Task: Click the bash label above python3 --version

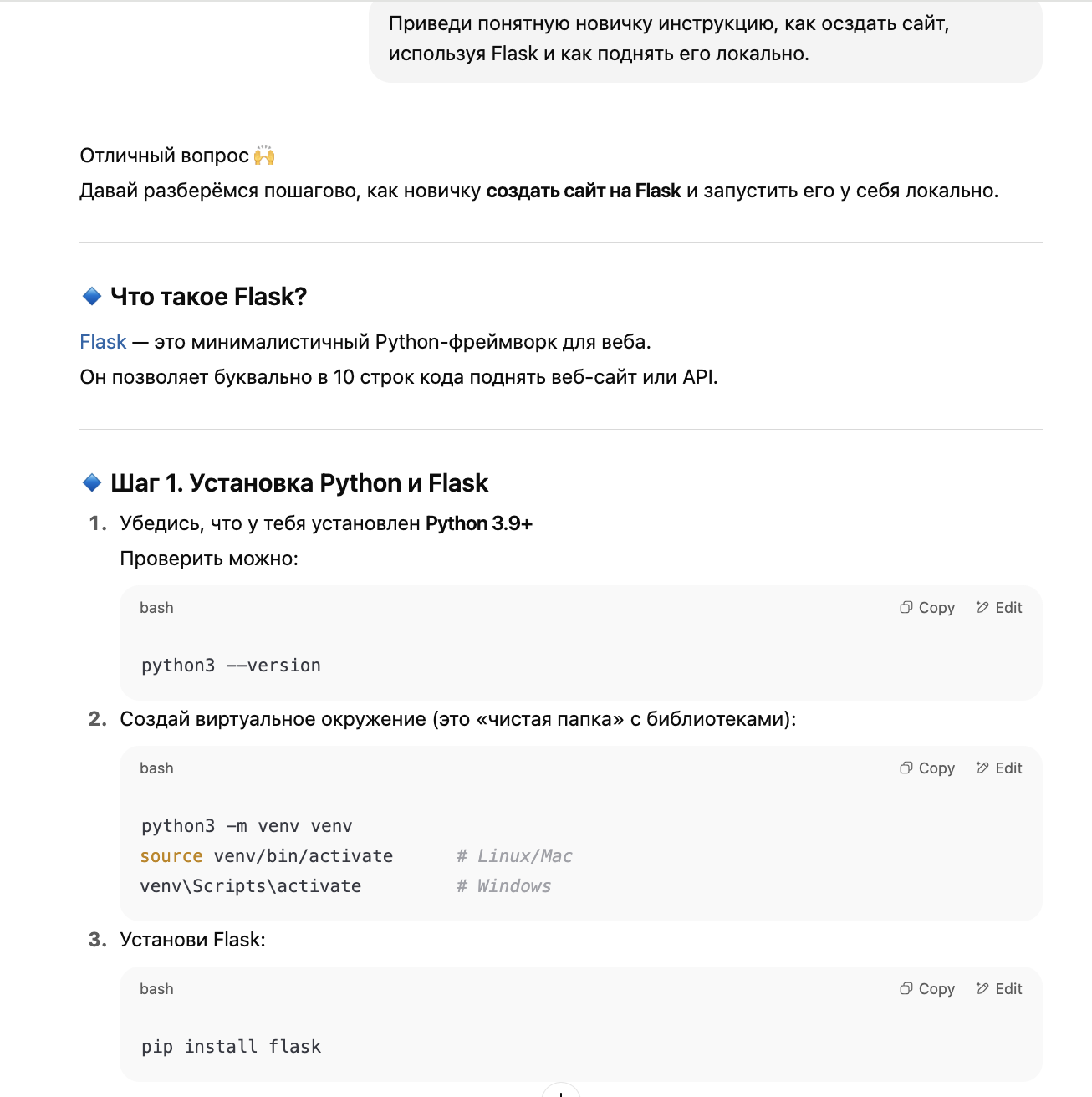Action: [156, 608]
